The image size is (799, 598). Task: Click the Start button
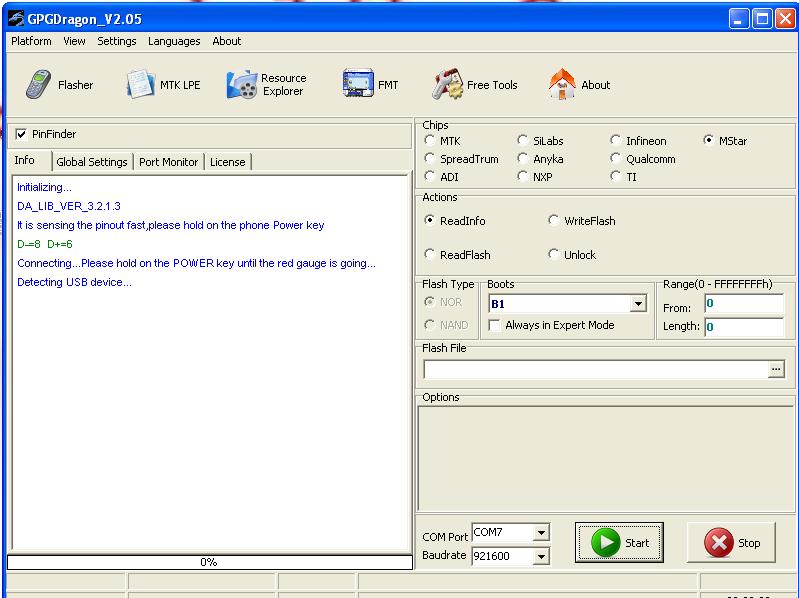click(619, 542)
